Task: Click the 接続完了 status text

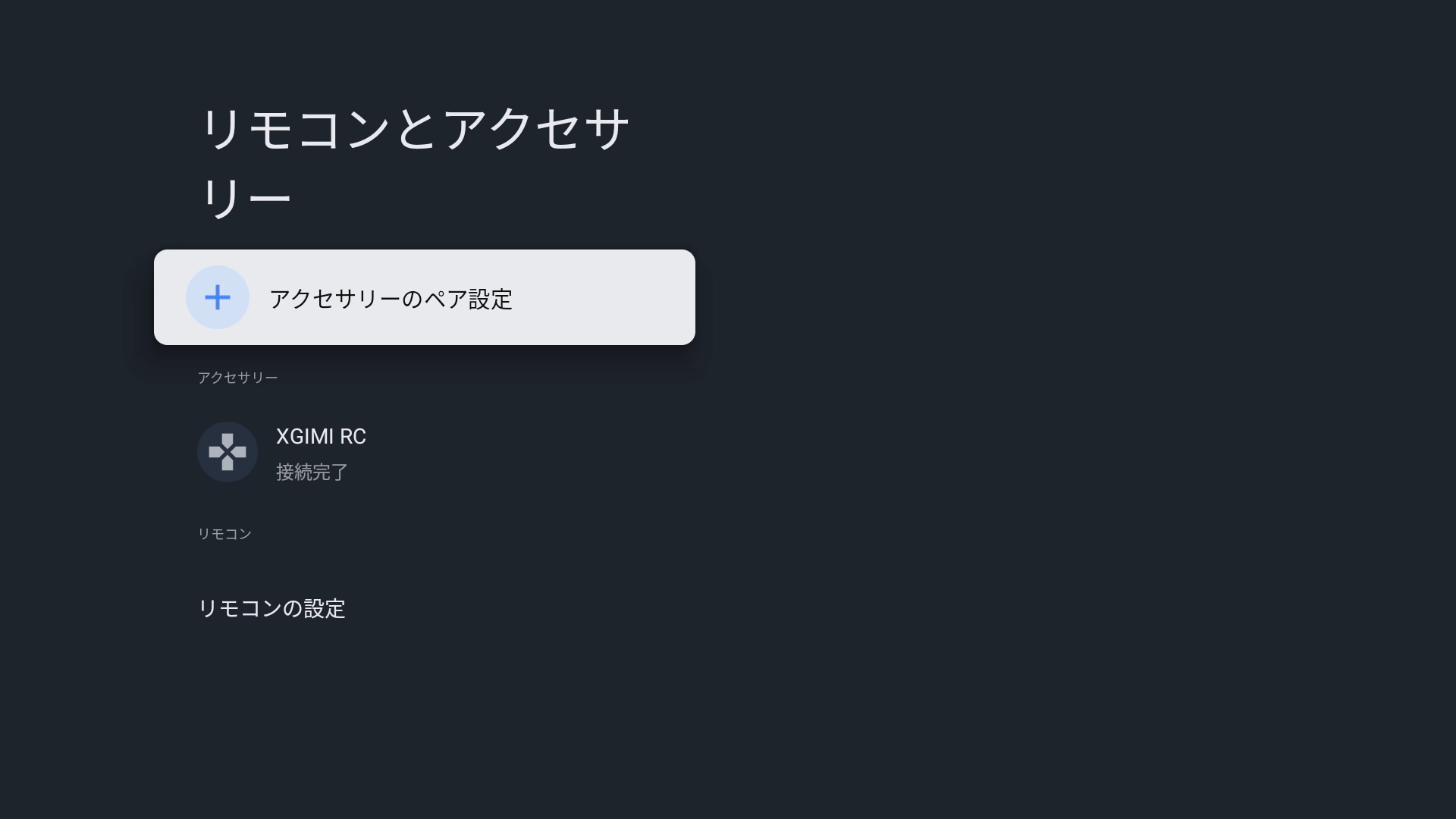Action: 312,472
